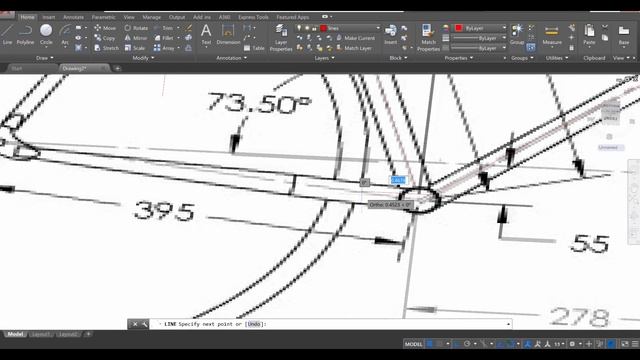Toggle group selection on/off button

coord(531,48)
